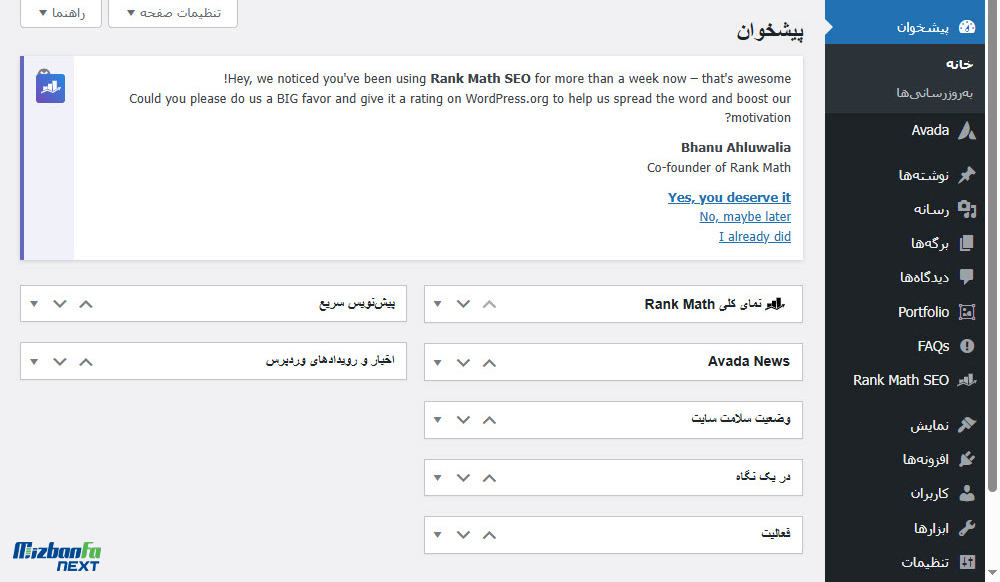The image size is (1000, 582).
Task: Toggle the فعالیت panel triangle
Action: [438, 535]
